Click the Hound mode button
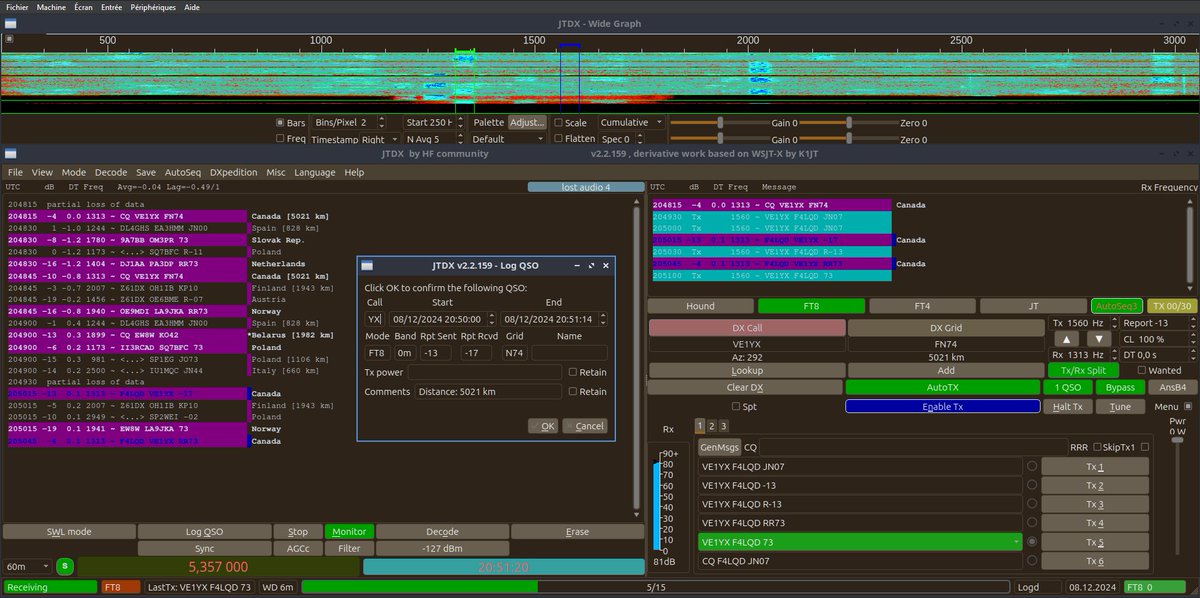 (700, 306)
